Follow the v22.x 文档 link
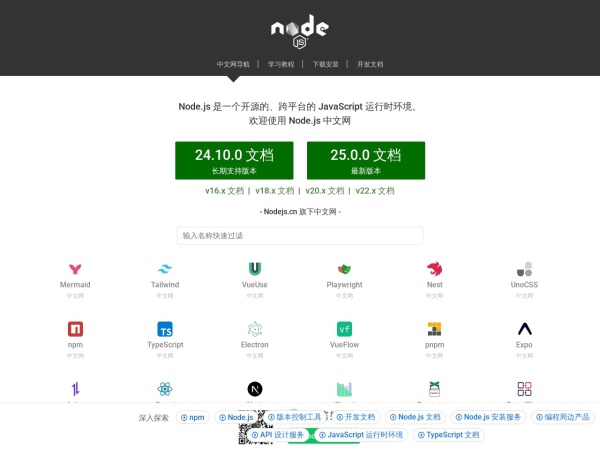This screenshot has height=450, width=600. point(375,191)
